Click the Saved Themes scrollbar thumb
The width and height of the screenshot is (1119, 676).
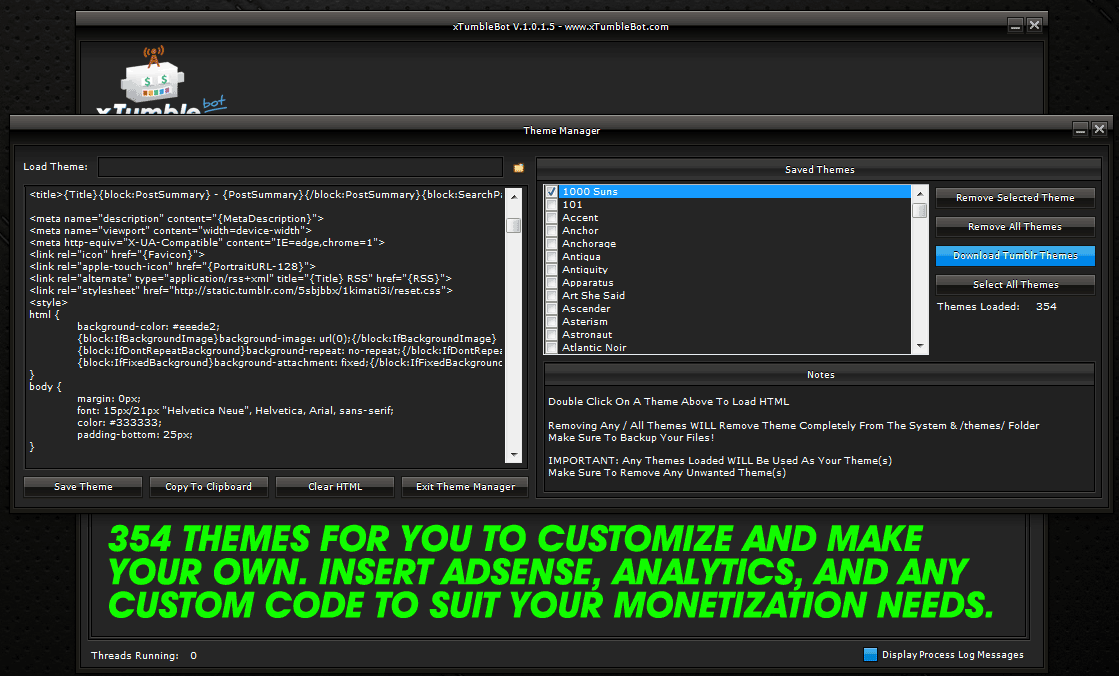(920, 211)
